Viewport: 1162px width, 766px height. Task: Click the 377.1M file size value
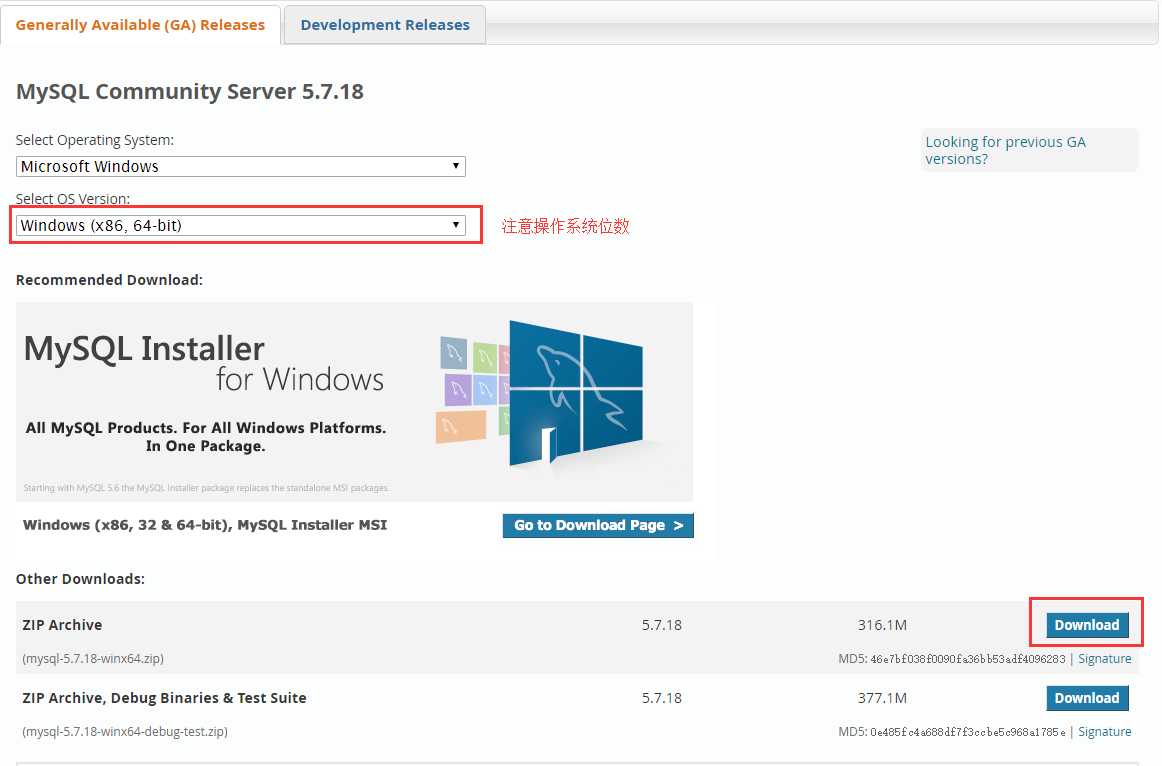click(882, 698)
